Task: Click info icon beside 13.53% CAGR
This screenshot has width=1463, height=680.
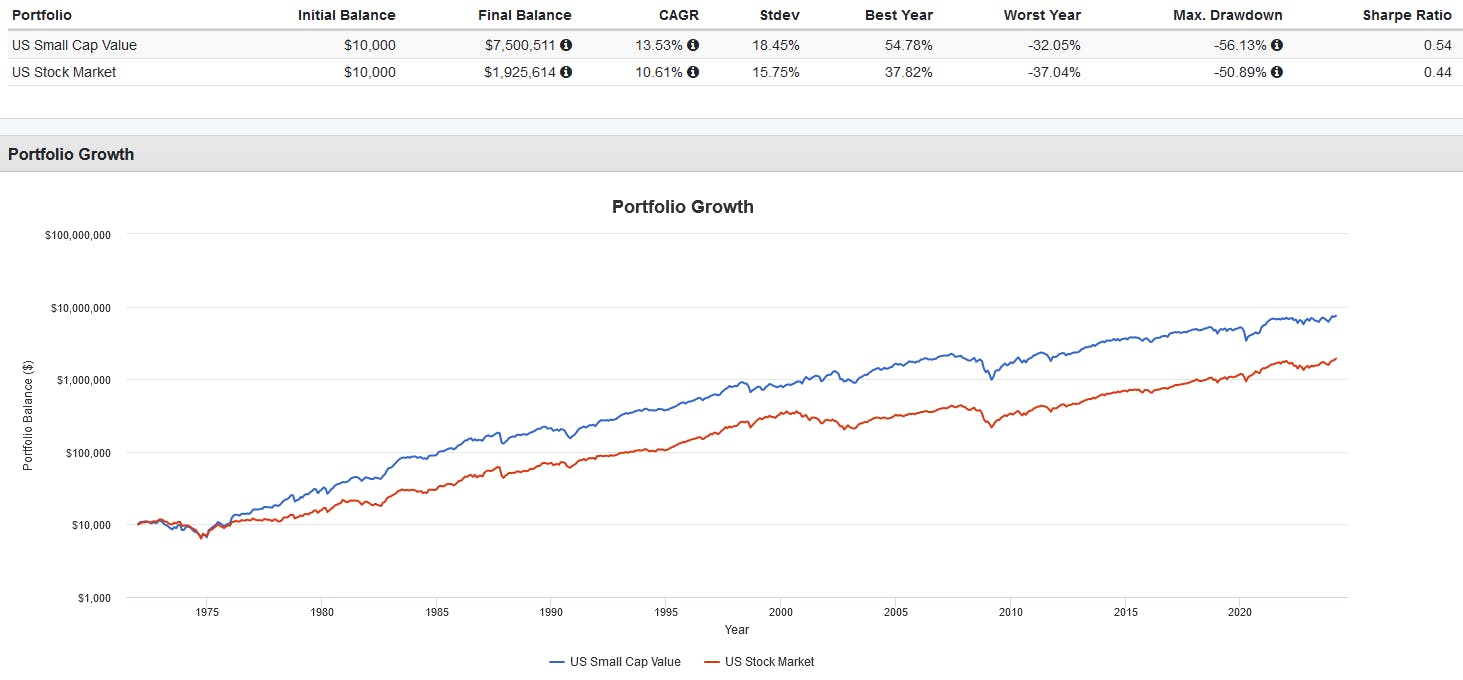Action: pos(693,45)
